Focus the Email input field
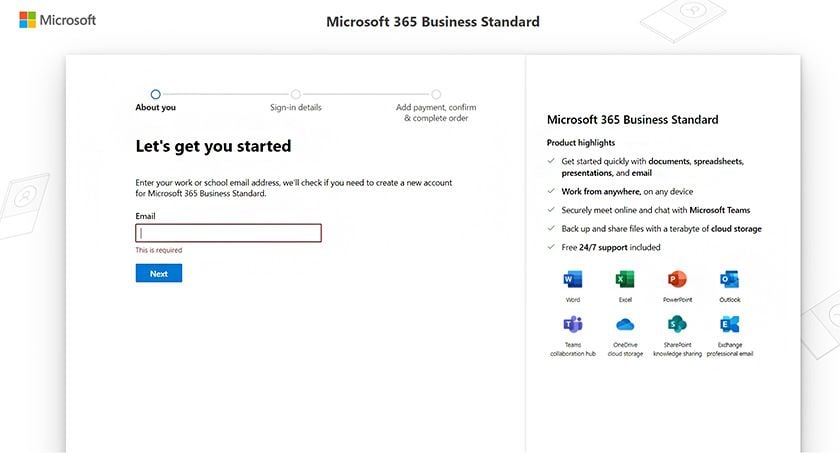Image resolution: width=840 pixels, height=453 pixels. pos(228,233)
